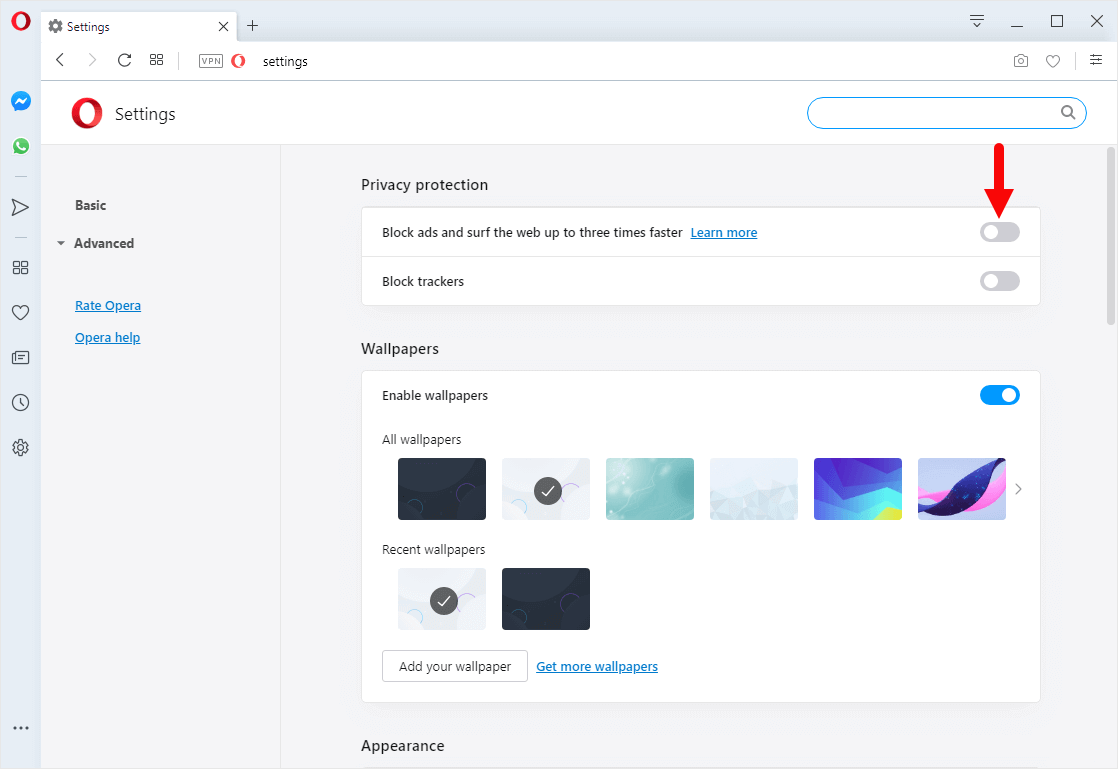The width and height of the screenshot is (1118, 769).
Task: Open History clock in the sidebar
Action: (21, 403)
